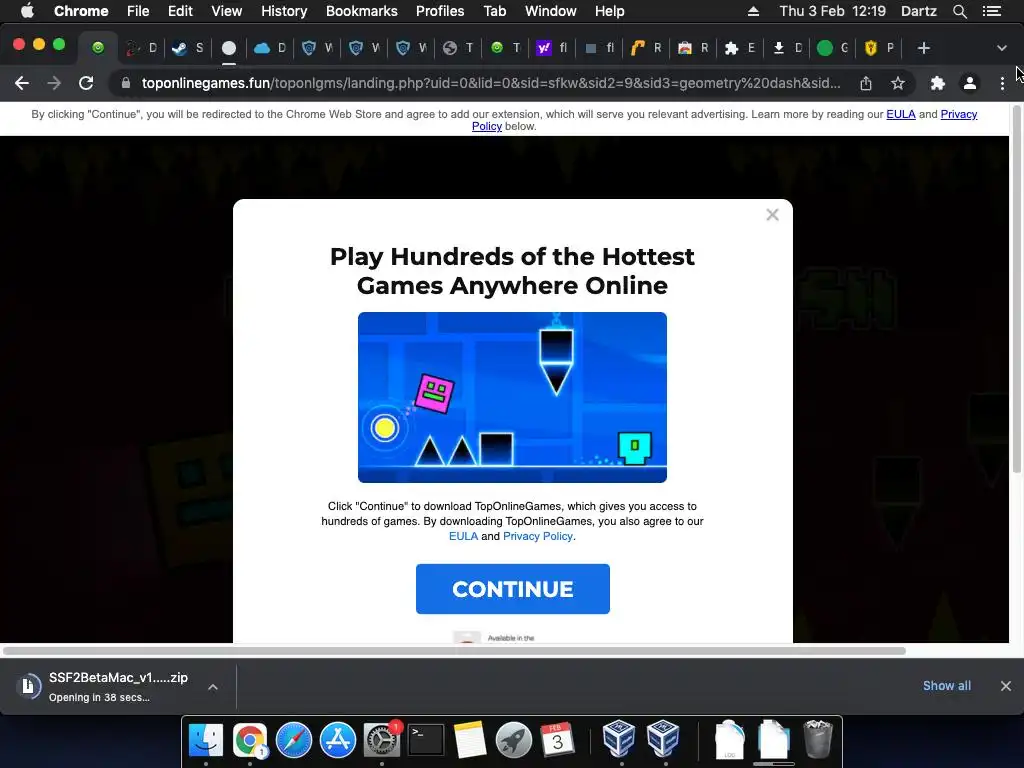Viewport: 1024px width, 768px height.
Task: Open Privacy Policy link in top banner
Action: 959,114
